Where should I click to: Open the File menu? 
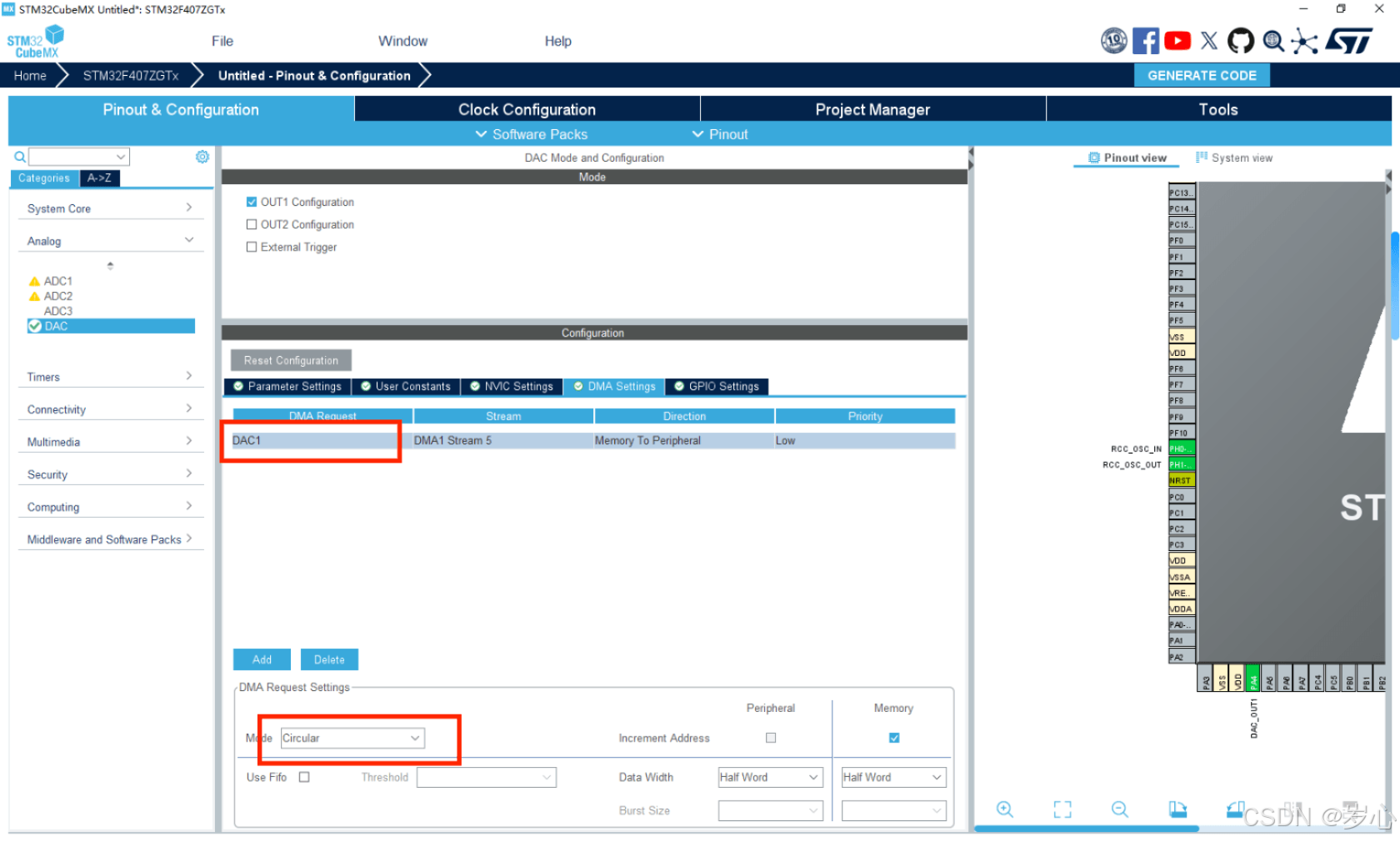click(222, 41)
